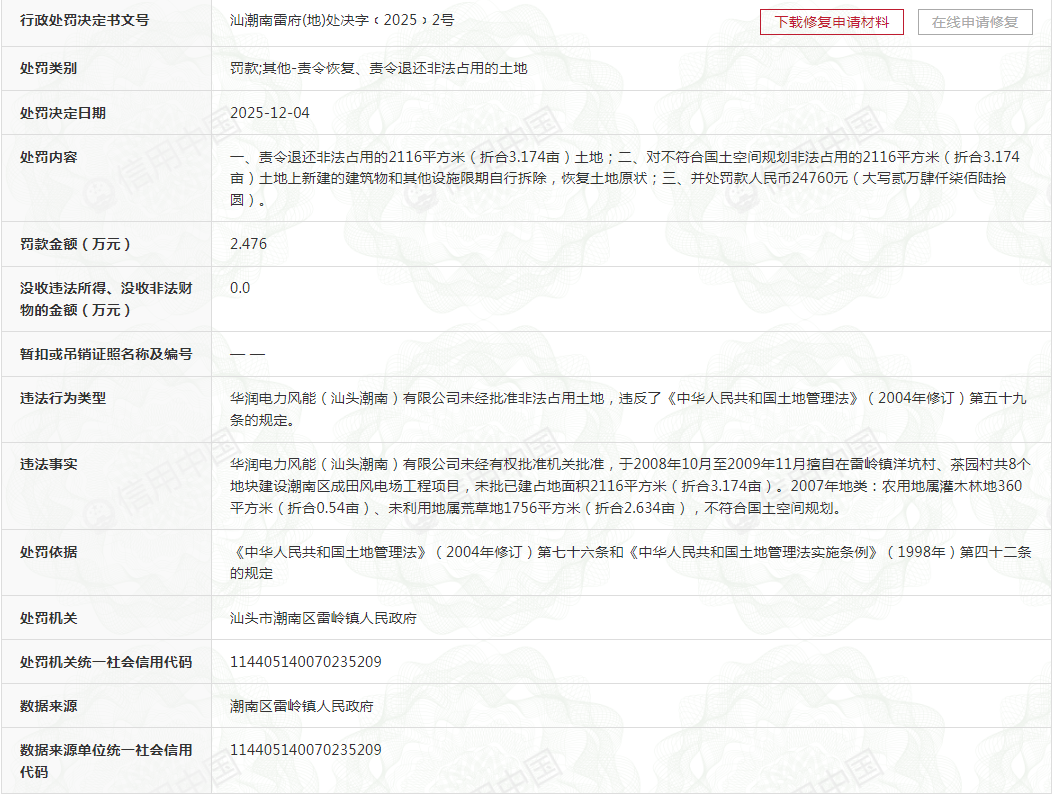
Task: Click the authority name 汕头市潮南区雷岭镇人民政府
Action: pyautogui.click(x=323, y=618)
